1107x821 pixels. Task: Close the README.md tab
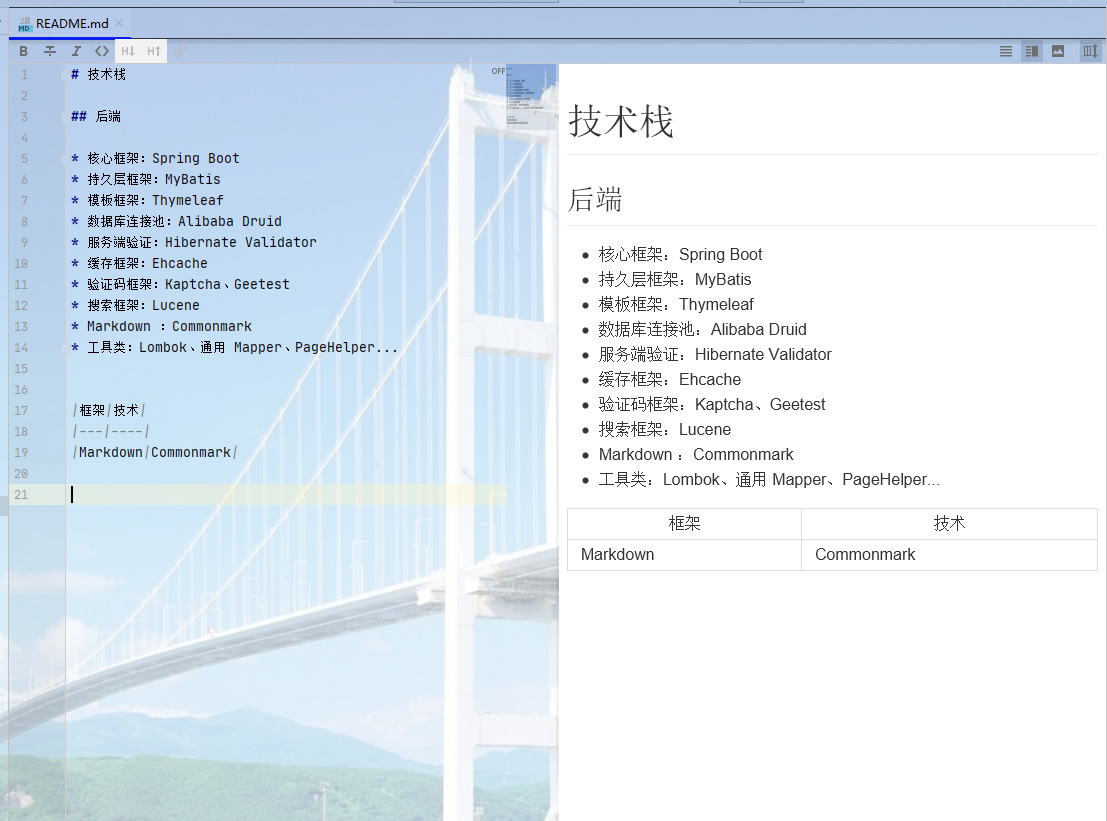[120, 23]
